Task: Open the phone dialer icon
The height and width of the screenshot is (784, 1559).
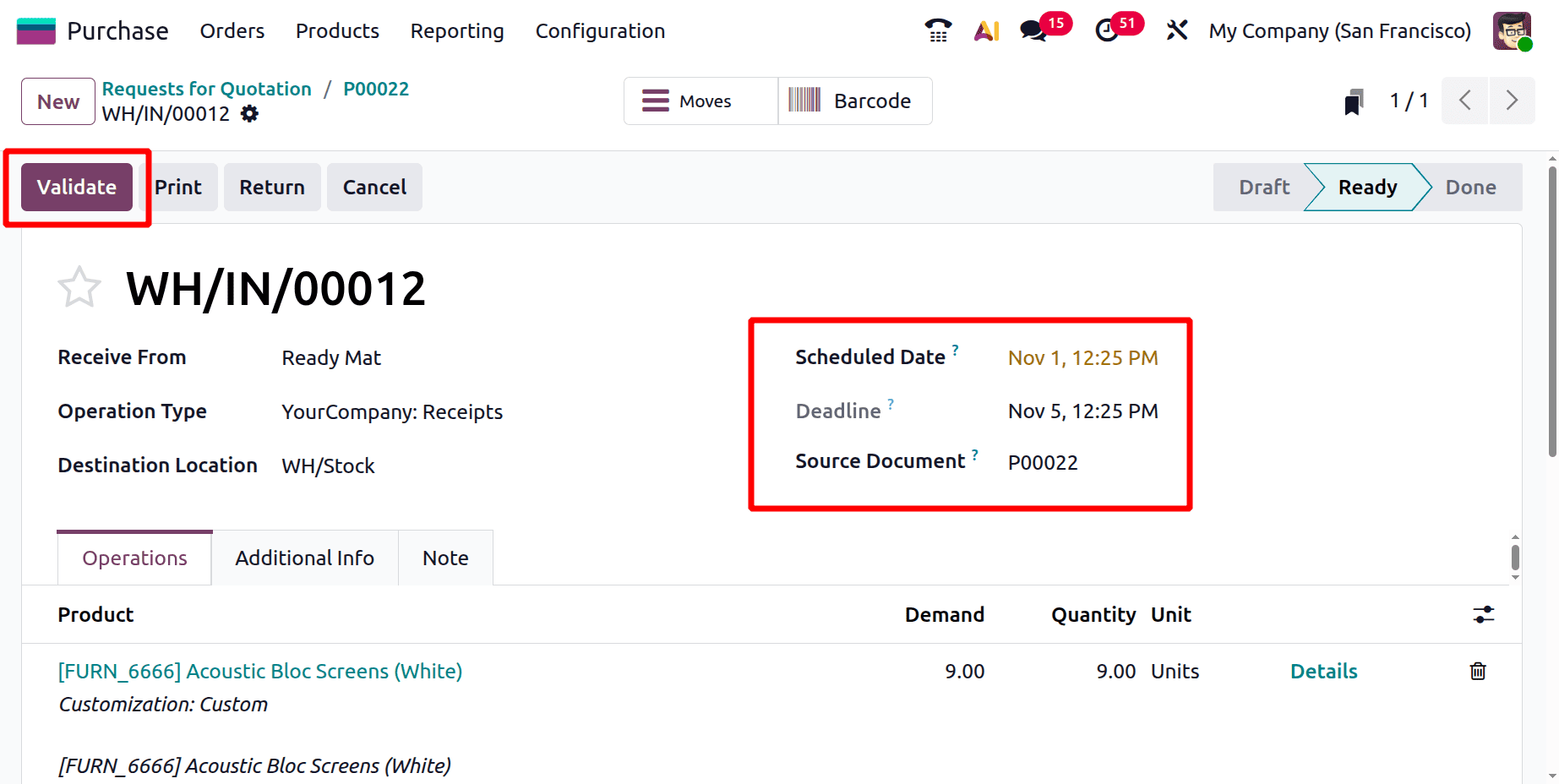Action: pyautogui.click(x=937, y=30)
